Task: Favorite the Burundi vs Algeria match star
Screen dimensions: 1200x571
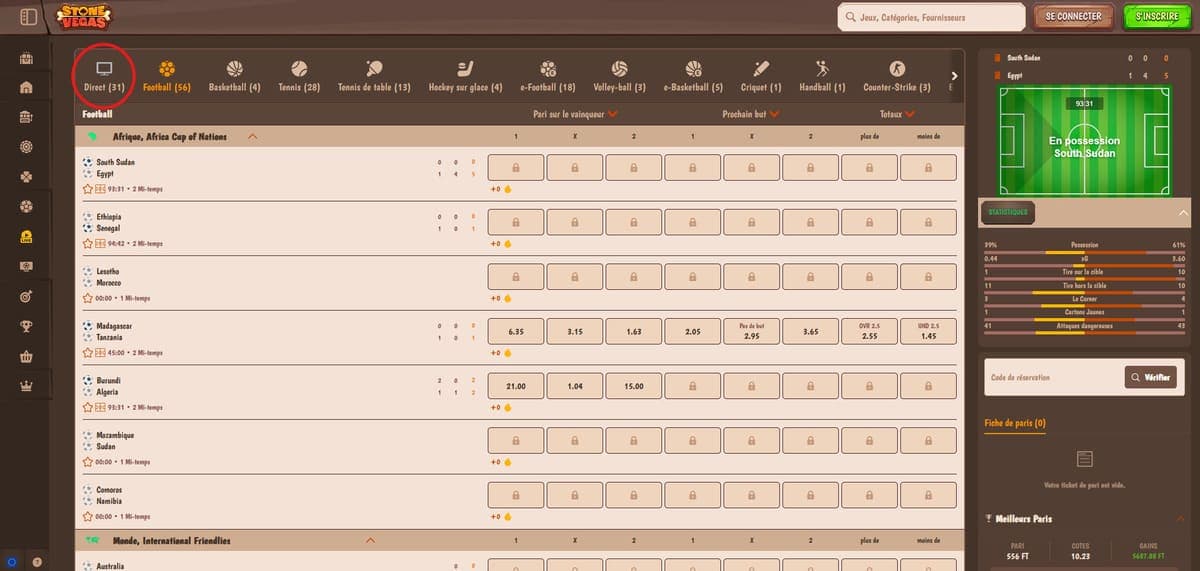Action: 88,407
